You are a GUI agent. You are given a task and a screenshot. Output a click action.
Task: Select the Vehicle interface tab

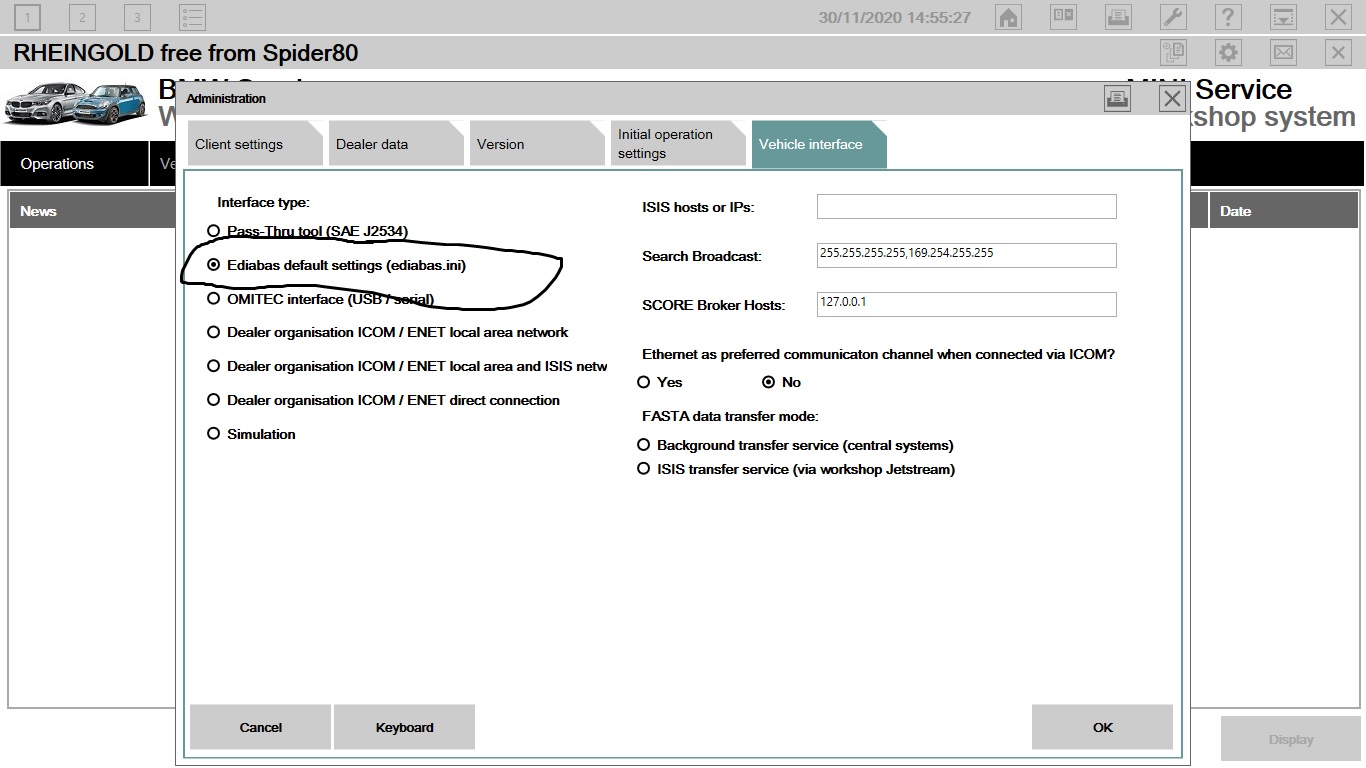[x=819, y=144]
